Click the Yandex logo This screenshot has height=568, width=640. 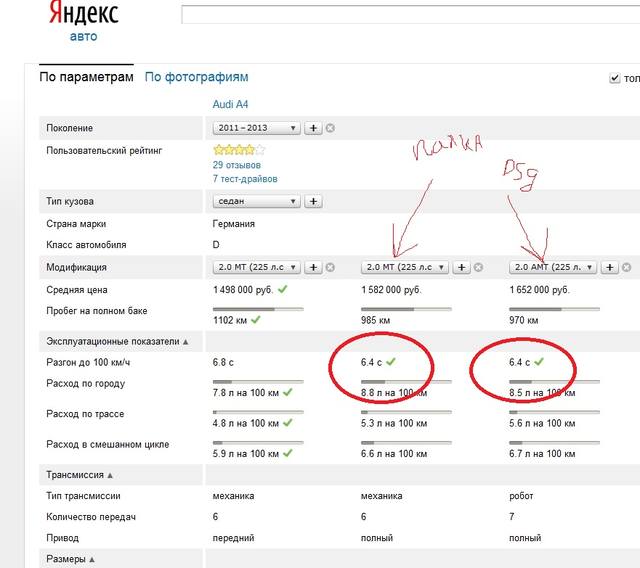84,12
